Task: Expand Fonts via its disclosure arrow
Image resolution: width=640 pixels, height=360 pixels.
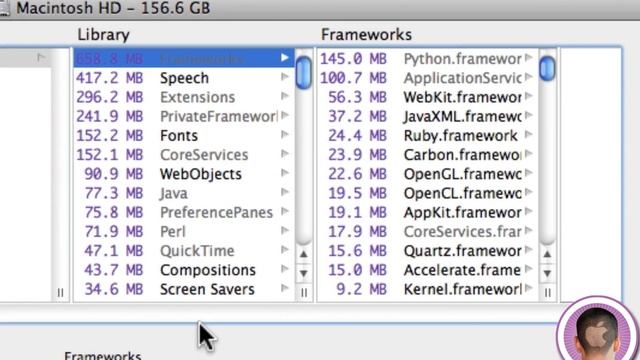Action: tap(285, 134)
